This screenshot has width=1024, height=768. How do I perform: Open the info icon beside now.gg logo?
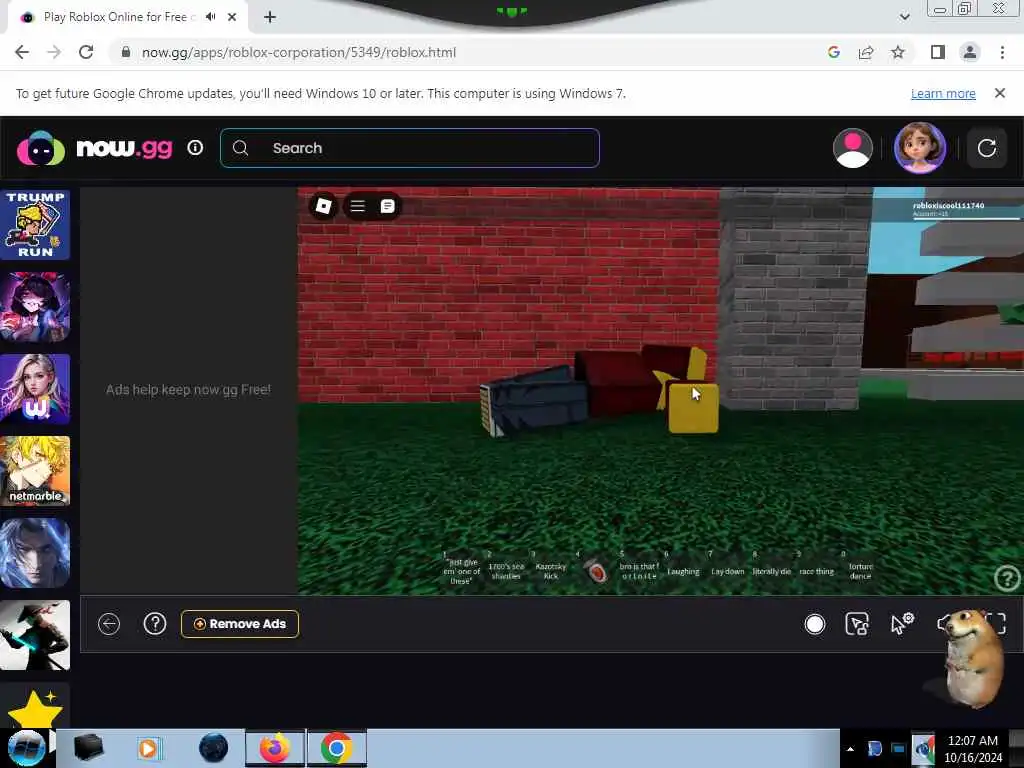(x=195, y=148)
